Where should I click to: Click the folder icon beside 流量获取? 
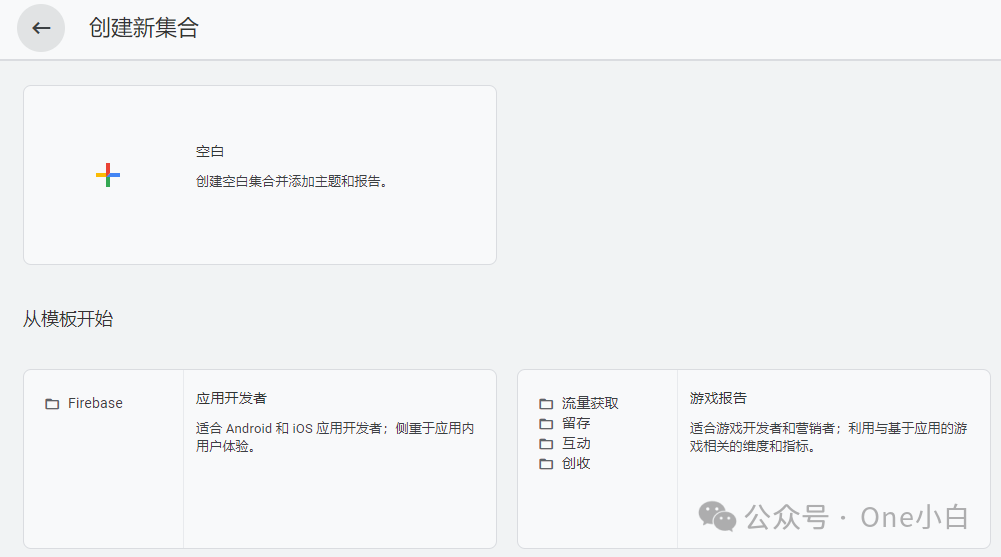(546, 404)
